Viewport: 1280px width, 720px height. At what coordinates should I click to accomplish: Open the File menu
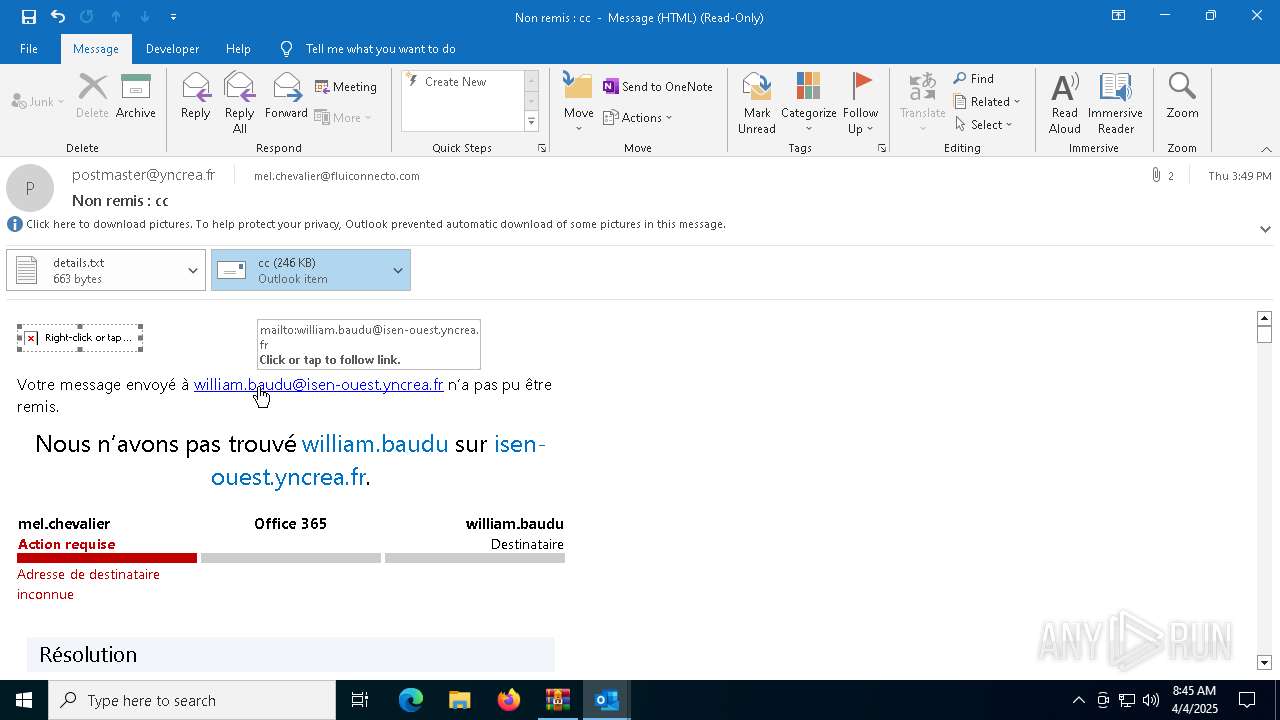[29, 49]
